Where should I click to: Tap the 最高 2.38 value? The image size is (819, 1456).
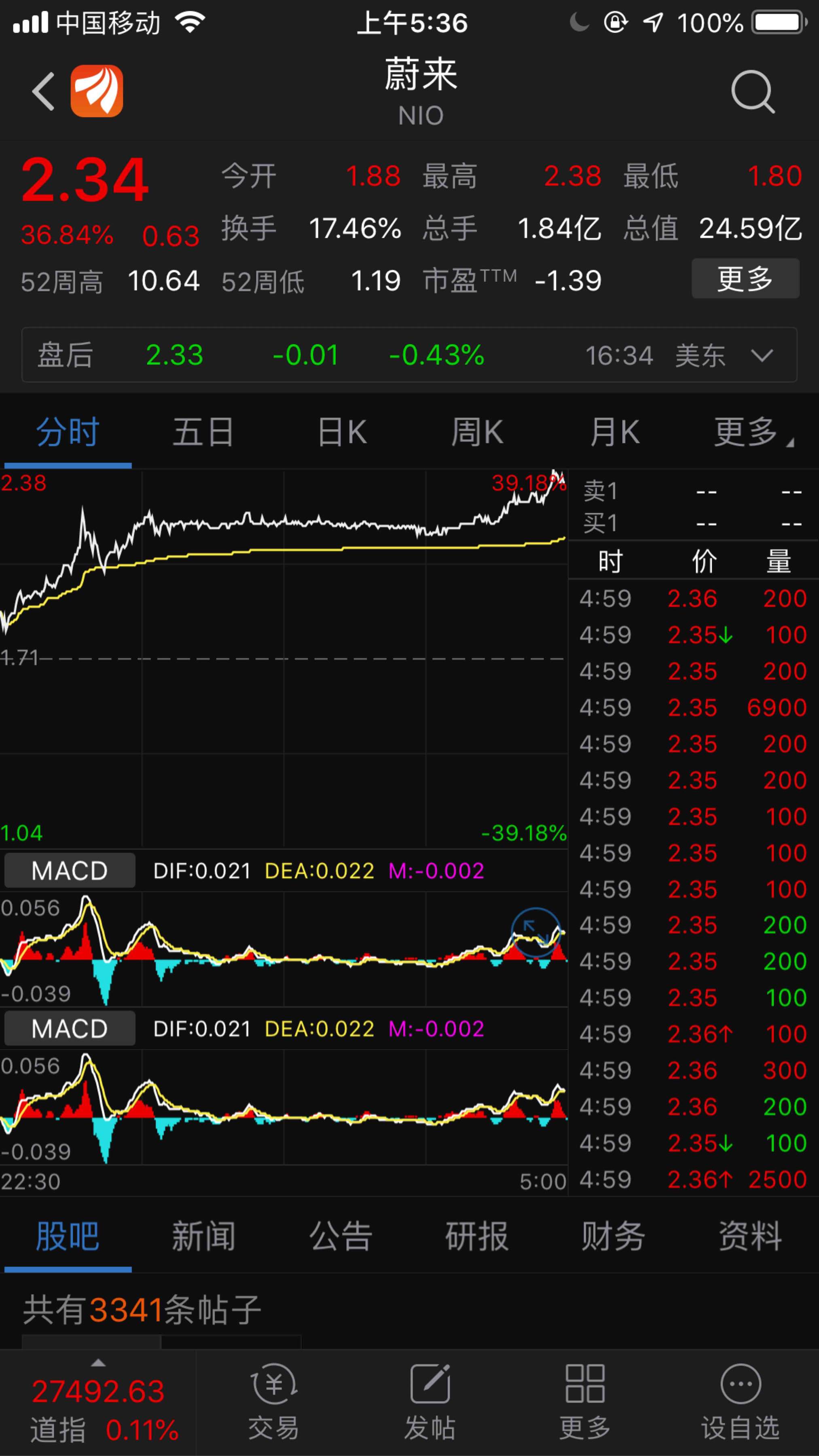(x=572, y=176)
